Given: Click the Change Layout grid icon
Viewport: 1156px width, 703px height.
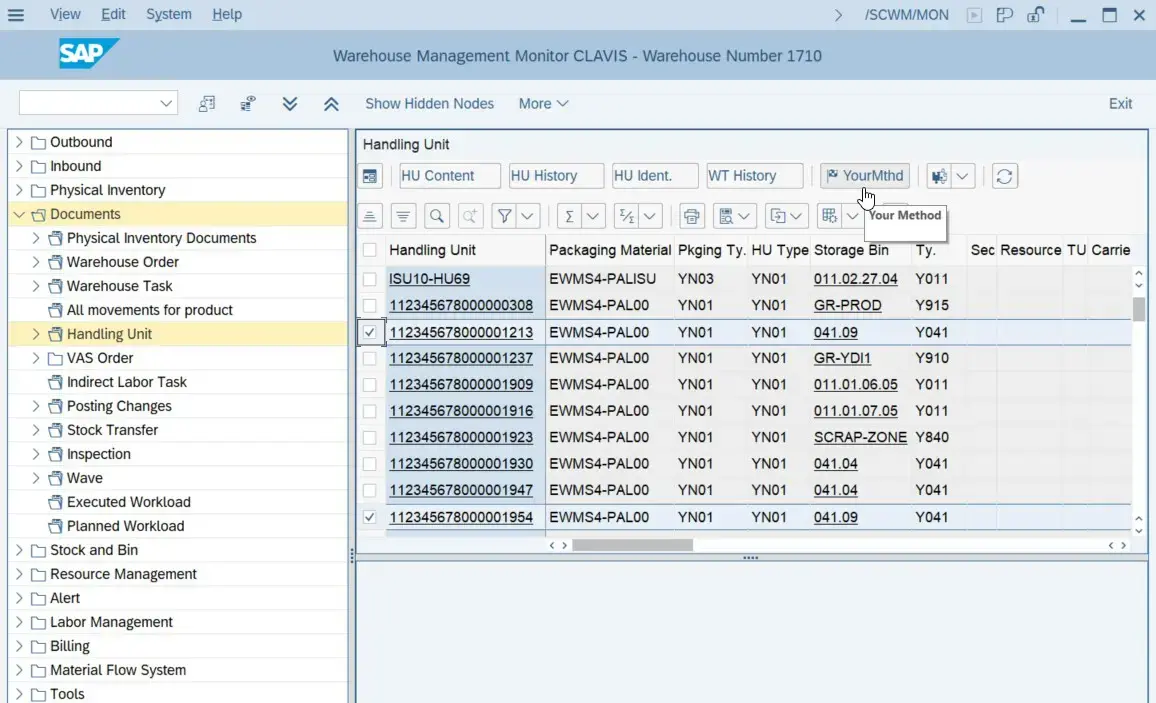Looking at the screenshot, I should pyautogui.click(x=829, y=216).
